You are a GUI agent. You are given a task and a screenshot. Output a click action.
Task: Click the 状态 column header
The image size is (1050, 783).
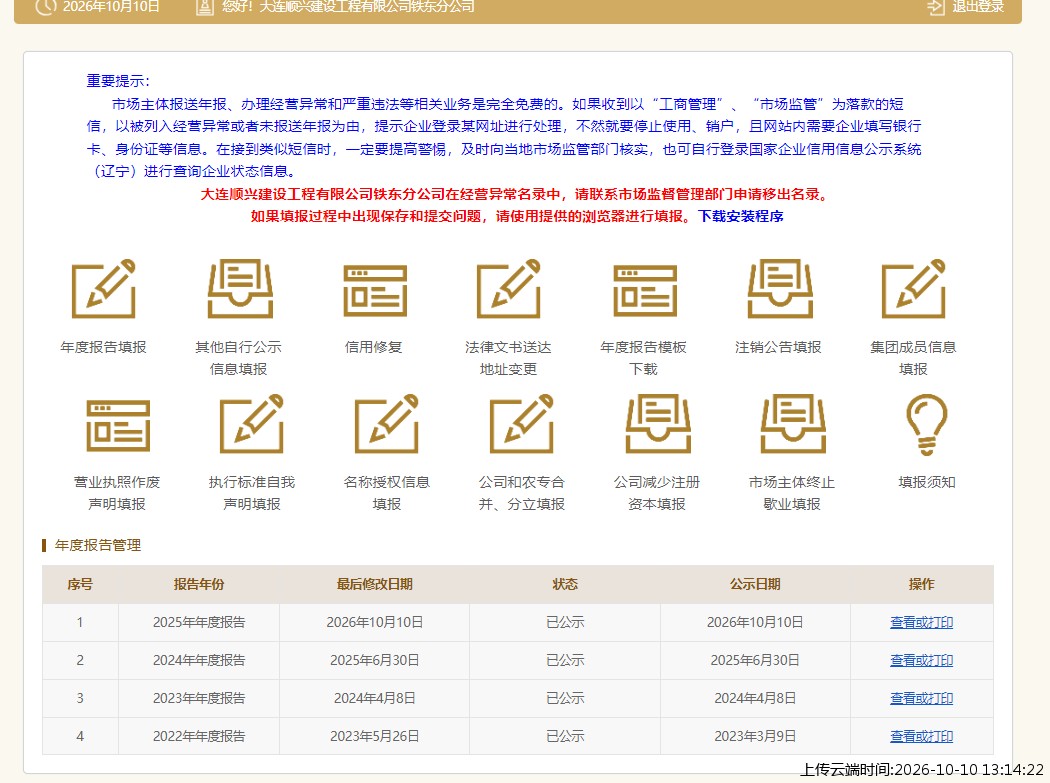tap(565, 585)
